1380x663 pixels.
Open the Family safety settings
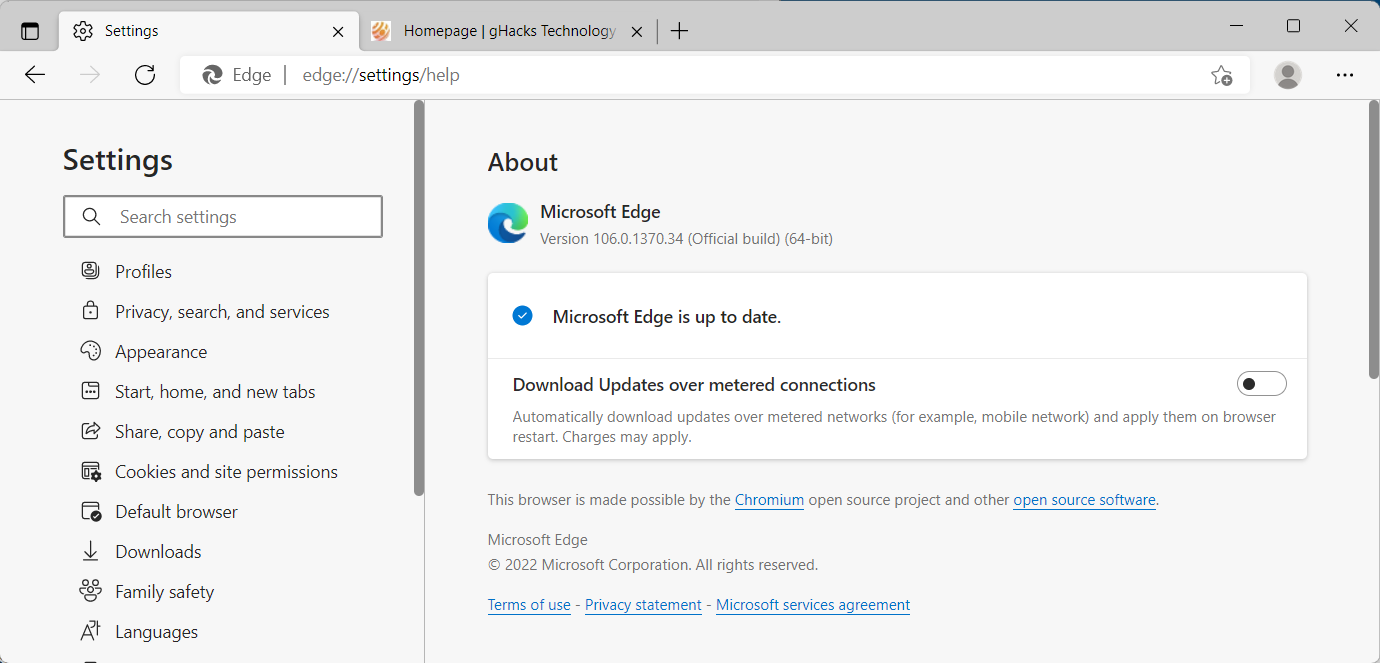point(164,591)
